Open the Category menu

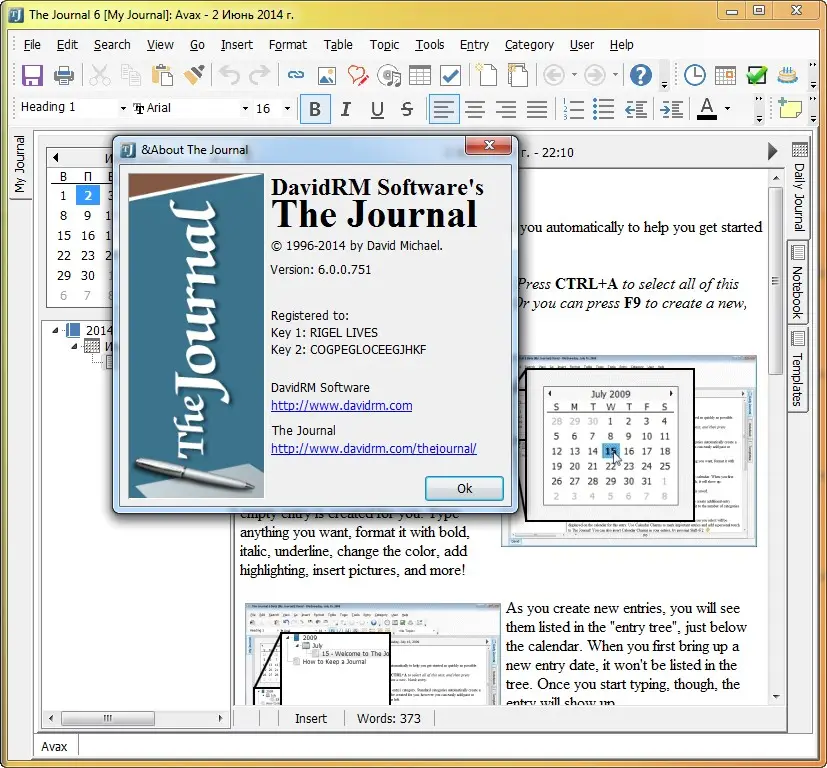[529, 45]
